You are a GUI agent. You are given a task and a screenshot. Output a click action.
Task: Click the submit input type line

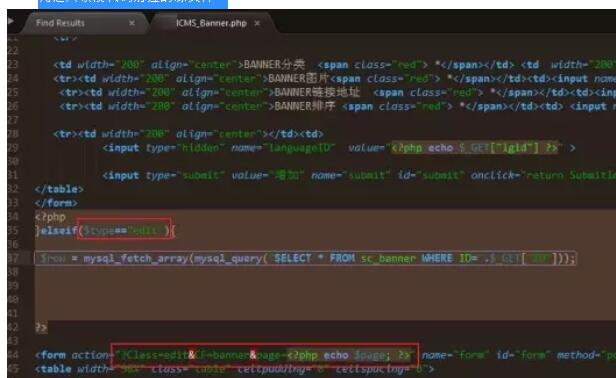tap(359, 175)
